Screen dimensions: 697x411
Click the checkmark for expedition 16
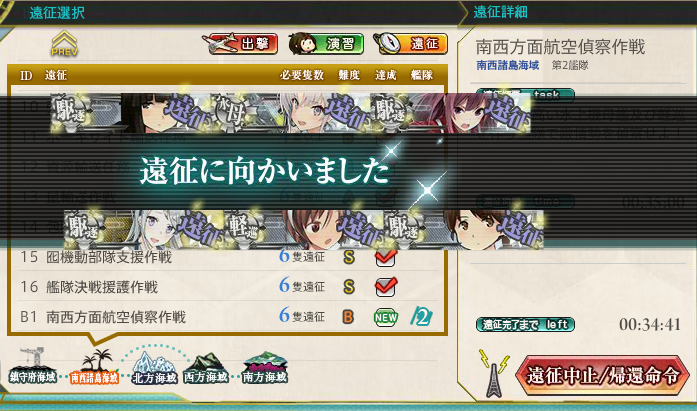(385, 287)
